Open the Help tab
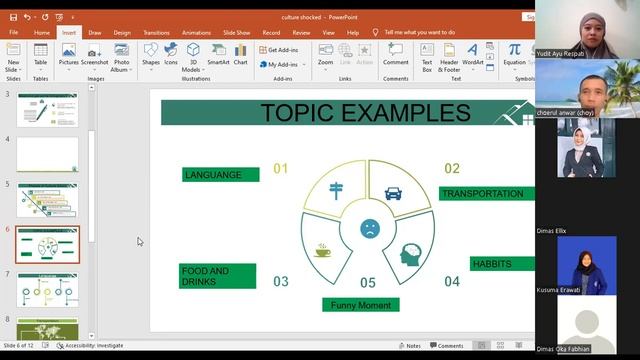Viewport: 640px width, 360px height. point(353,32)
